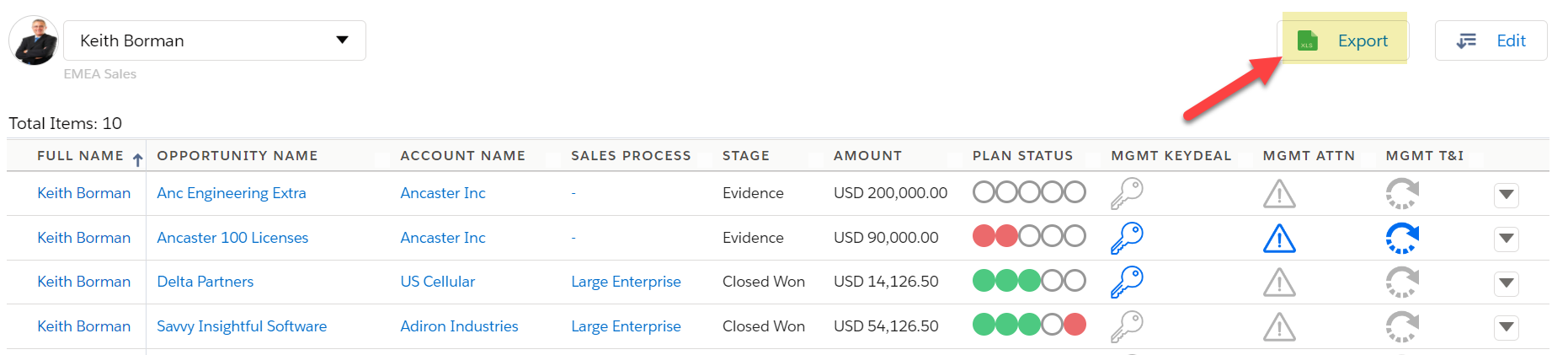Open the Savvy Insightful Software opportunity link
The height and width of the screenshot is (355, 1568).
pos(242,326)
